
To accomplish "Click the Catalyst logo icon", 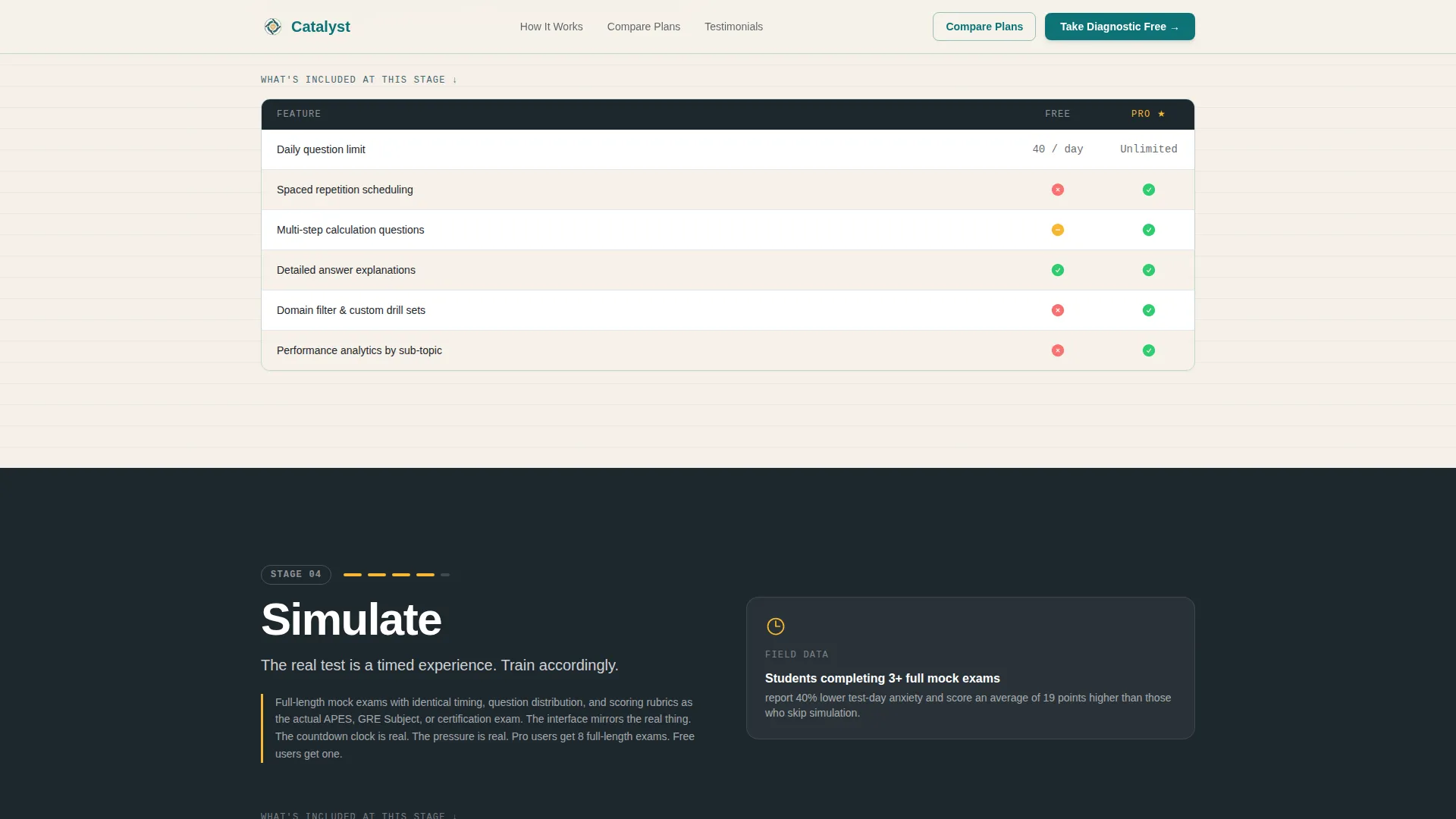I will (272, 27).
